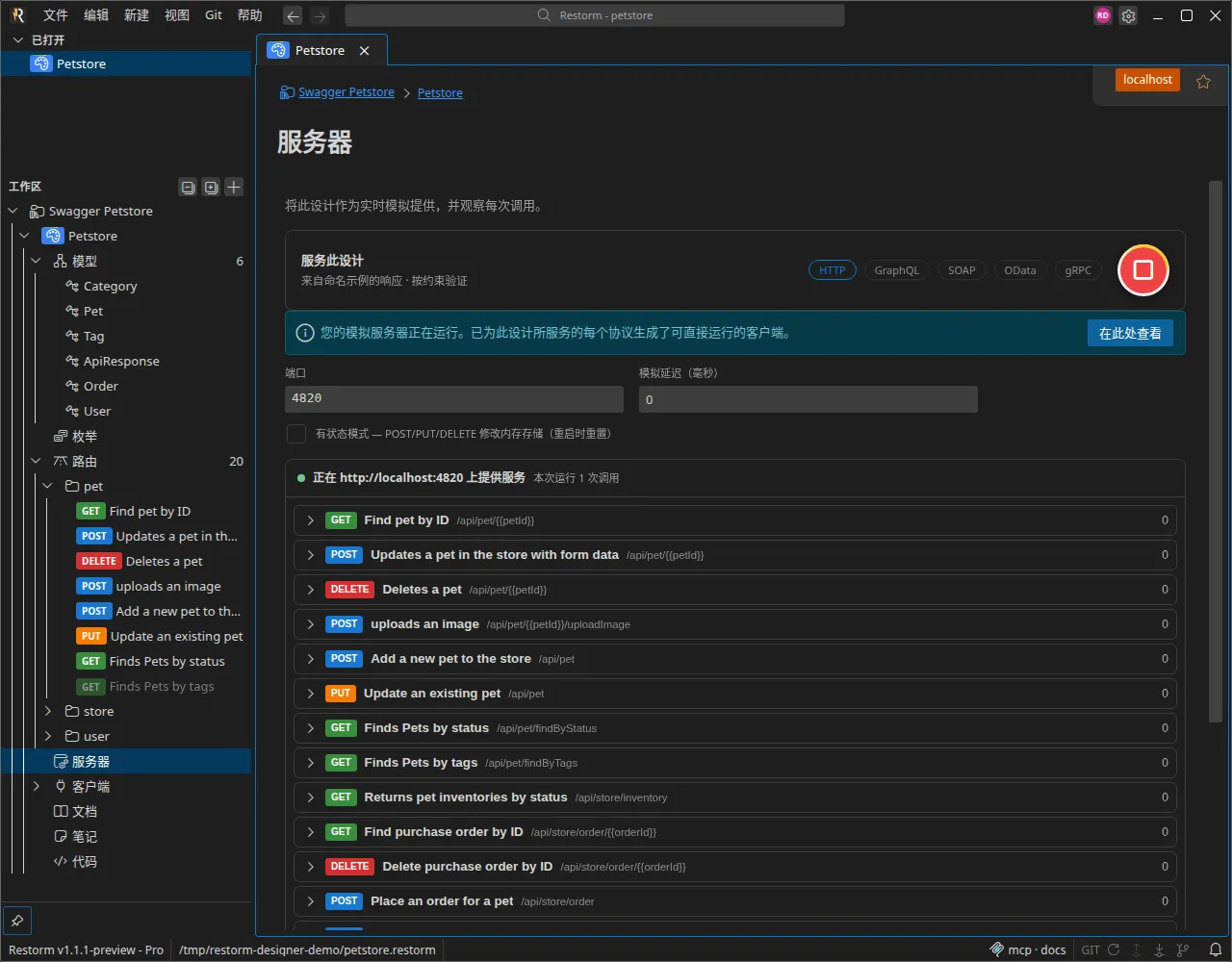Open the 视图 menu
Image resolution: width=1232 pixels, height=962 pixels.
(x=177, y=15)
